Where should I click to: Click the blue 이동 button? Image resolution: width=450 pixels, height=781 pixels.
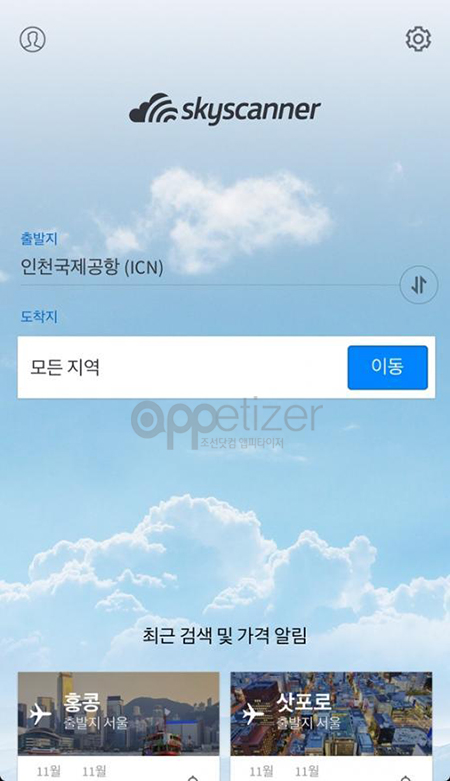[387, 367]
